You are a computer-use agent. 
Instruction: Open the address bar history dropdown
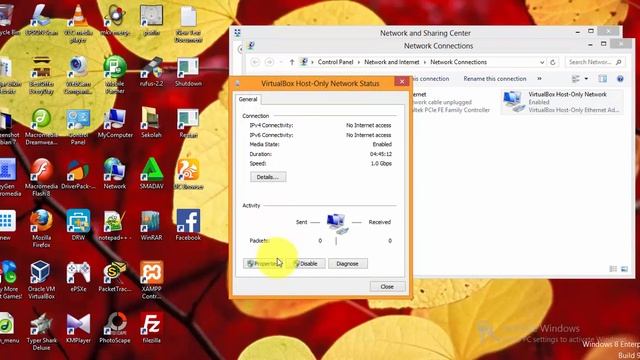[542, 62]
